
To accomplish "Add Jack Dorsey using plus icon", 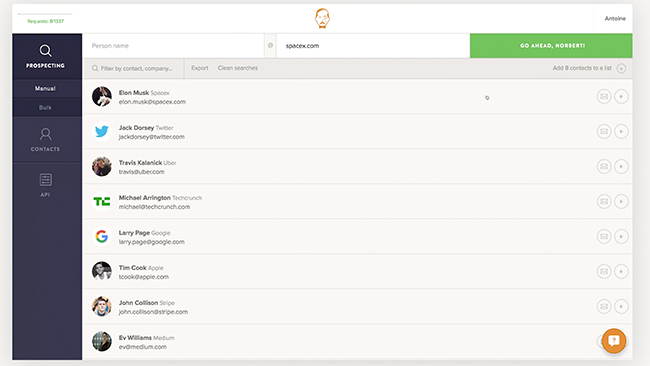I will click(x=621, y=131).
